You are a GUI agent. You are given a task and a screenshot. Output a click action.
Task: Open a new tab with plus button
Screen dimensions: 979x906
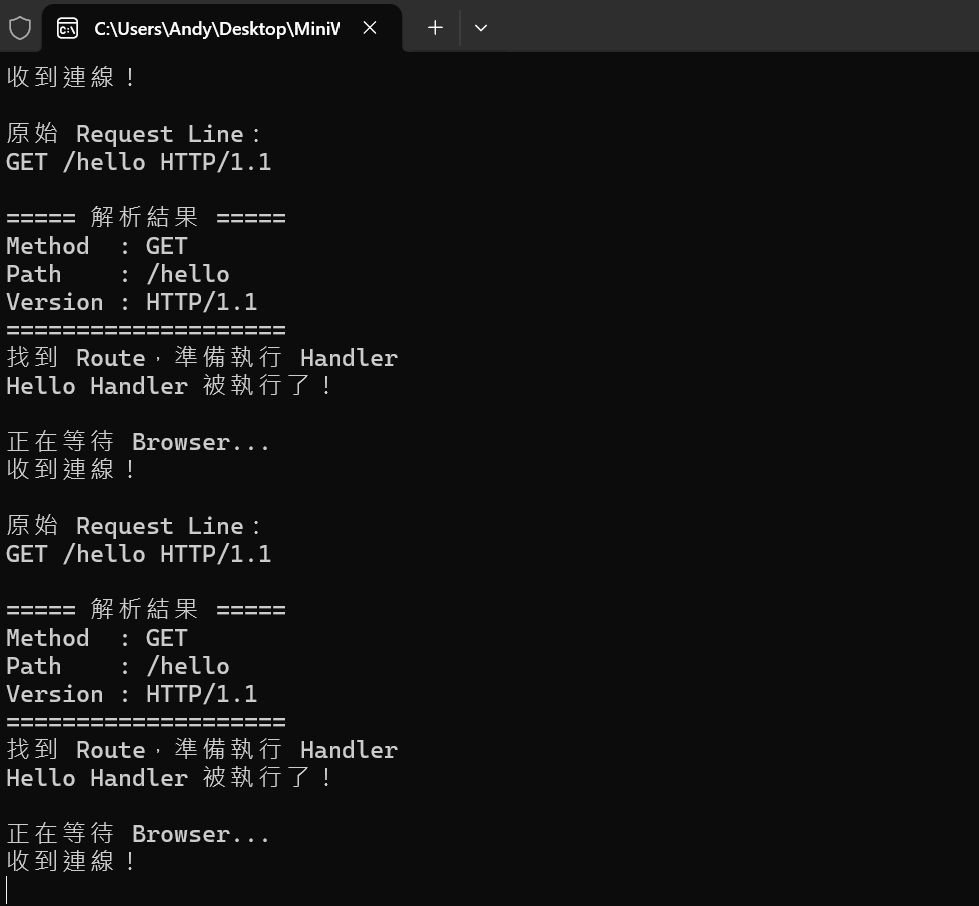coord(435,27)
